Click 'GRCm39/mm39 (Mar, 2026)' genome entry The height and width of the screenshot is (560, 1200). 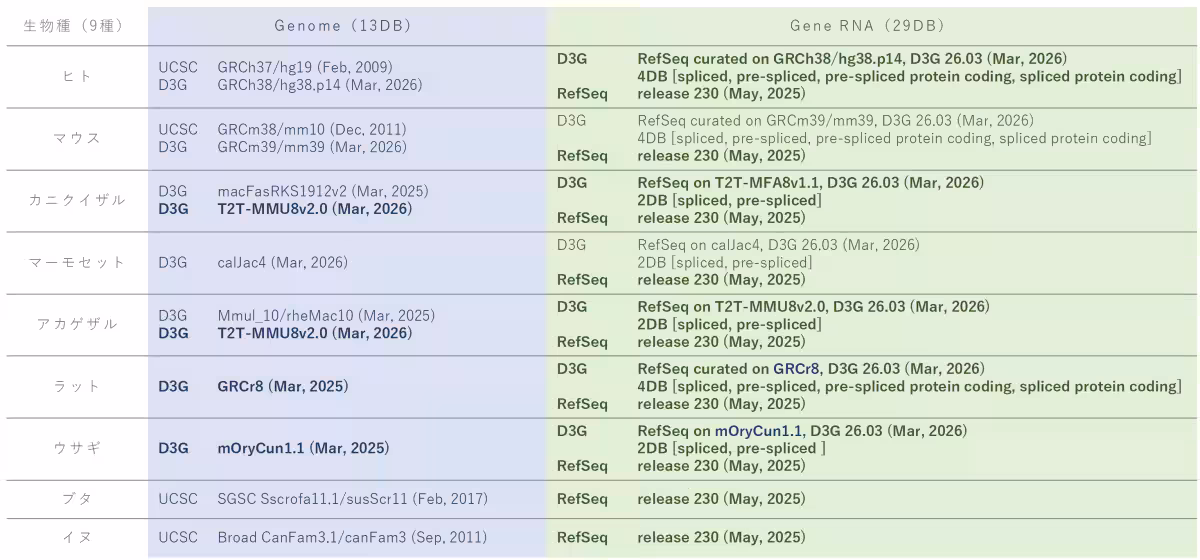click(312, 147)
